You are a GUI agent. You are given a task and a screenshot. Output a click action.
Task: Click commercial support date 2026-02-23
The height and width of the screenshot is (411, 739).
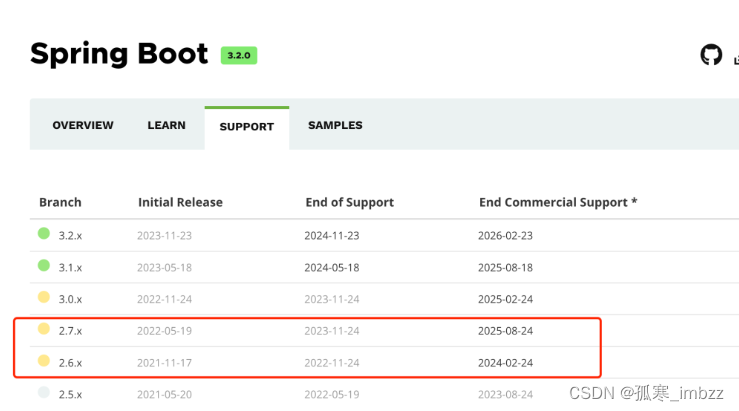click(x=505, y=236)
